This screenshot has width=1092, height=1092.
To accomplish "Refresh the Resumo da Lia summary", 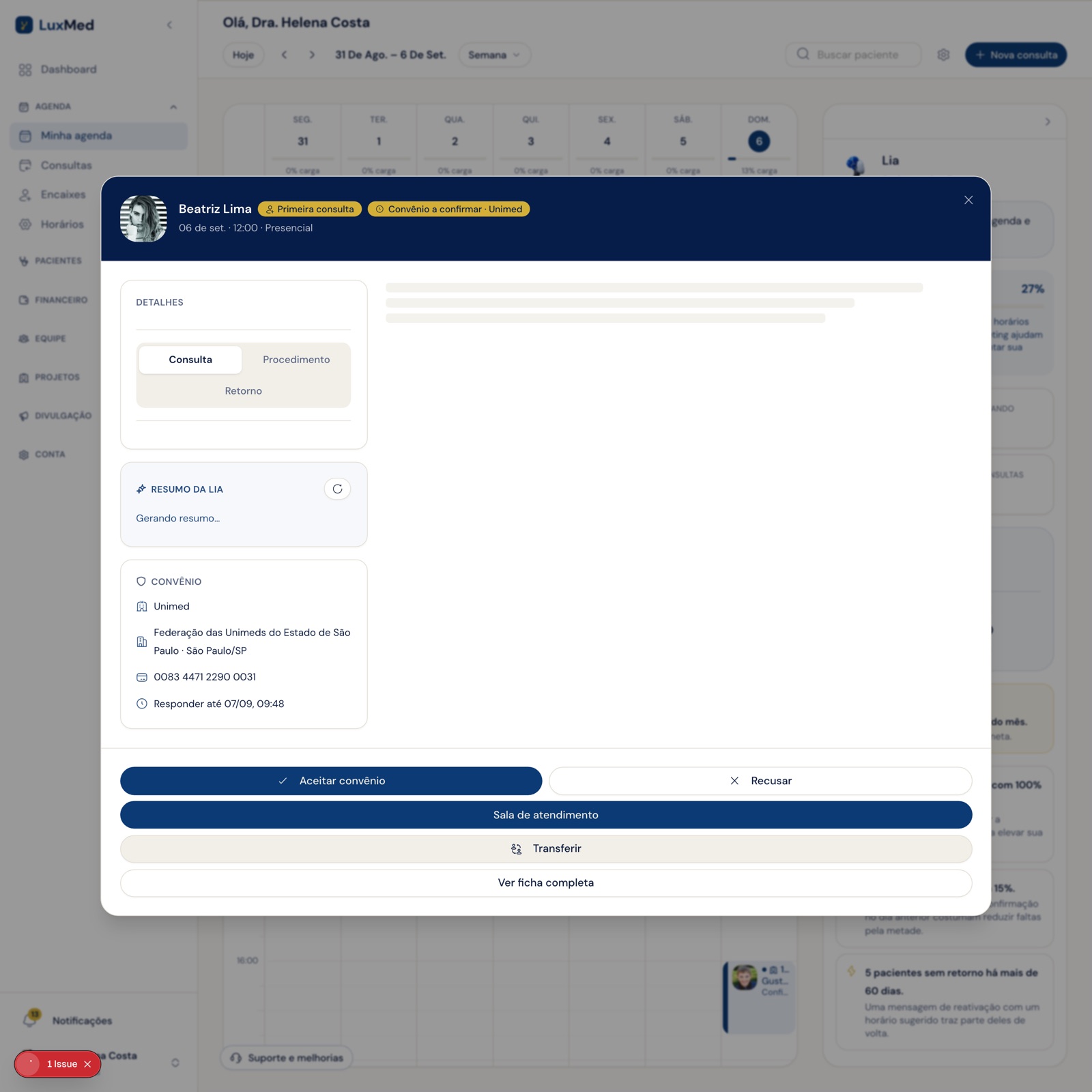I will [x=337, y=489].
